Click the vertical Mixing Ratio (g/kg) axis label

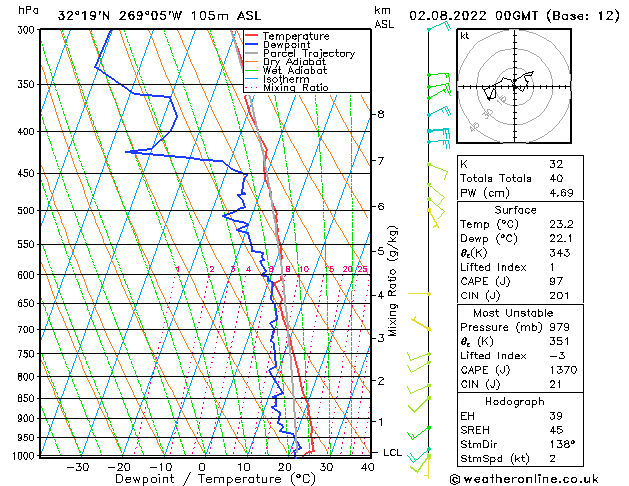(393, 281)
